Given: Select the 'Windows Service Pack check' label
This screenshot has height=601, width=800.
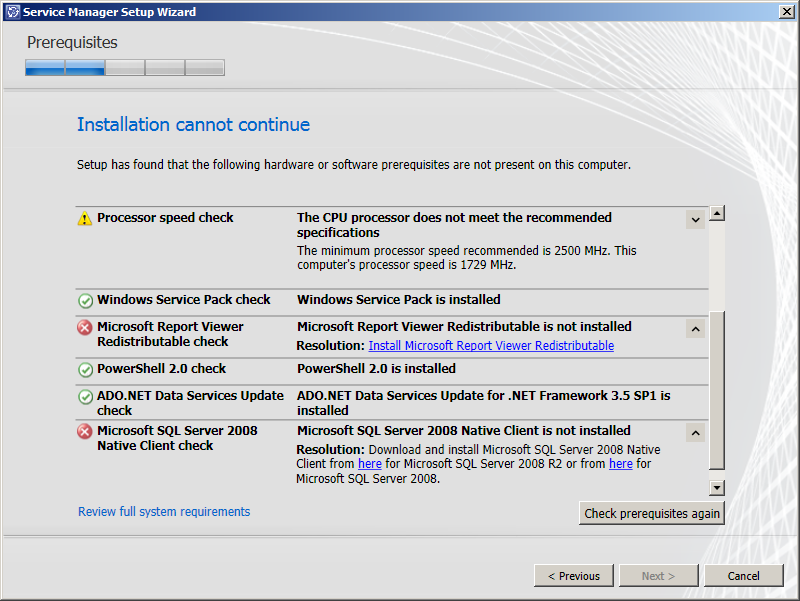Looking at the screenshot, I should click(x=184, y=299).
